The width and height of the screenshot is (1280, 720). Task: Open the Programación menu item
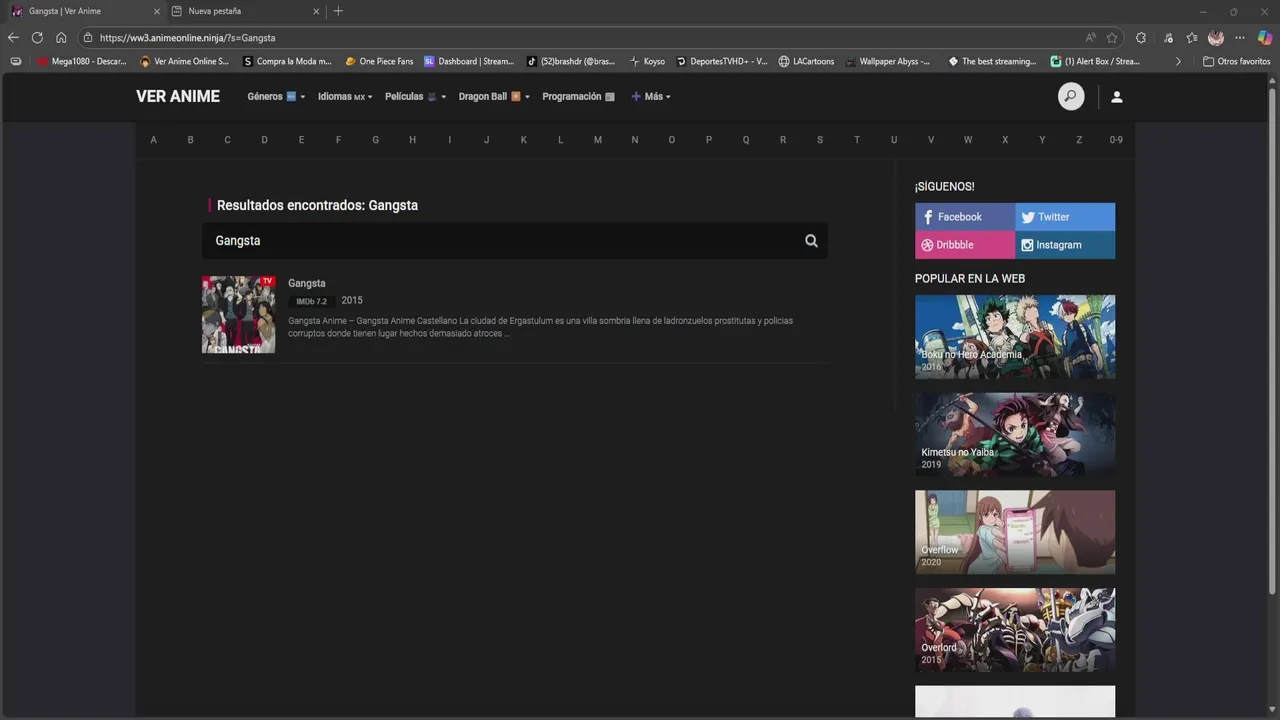click(x=578, y=97)
